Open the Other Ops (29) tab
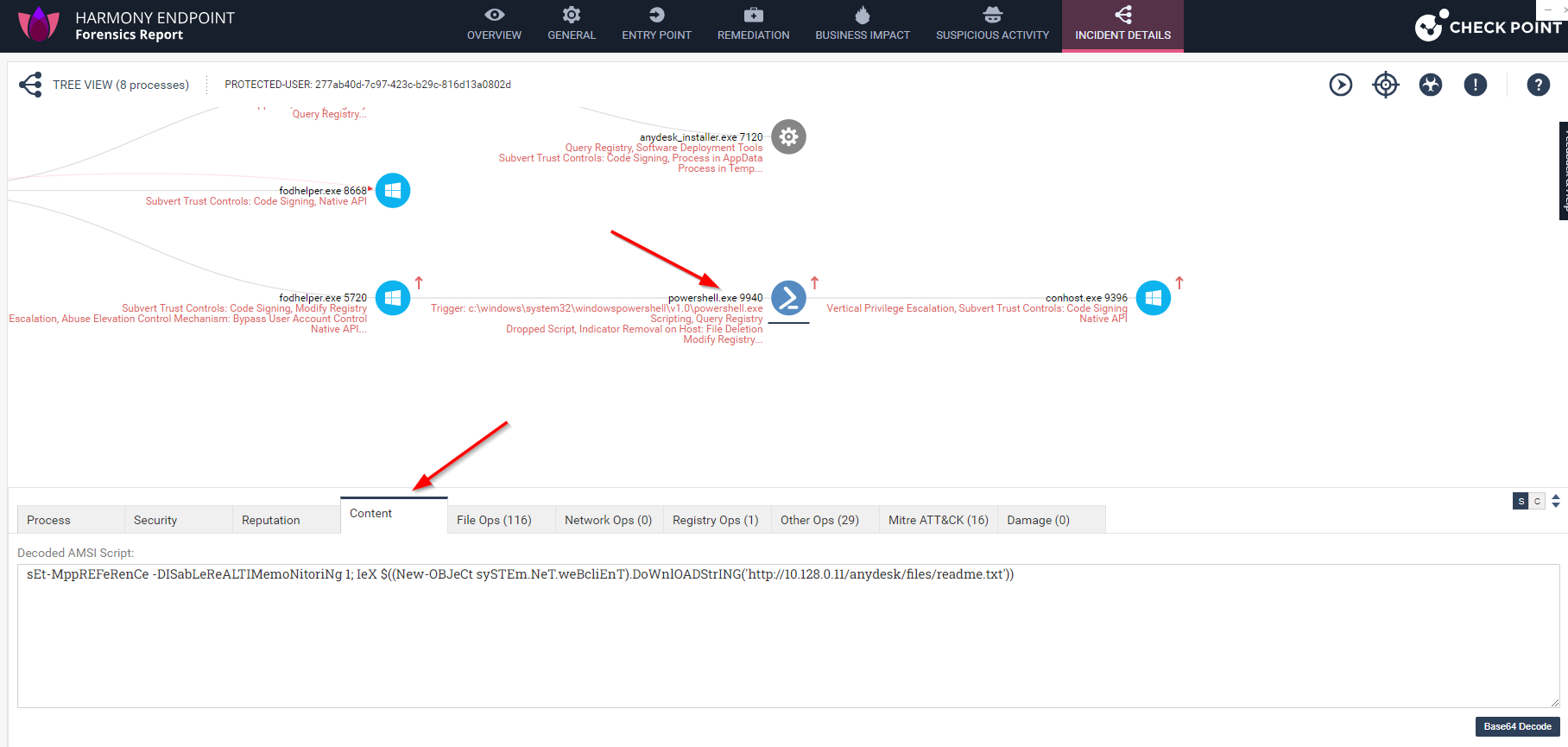The image size is (1568, 747). click(825, 520)
